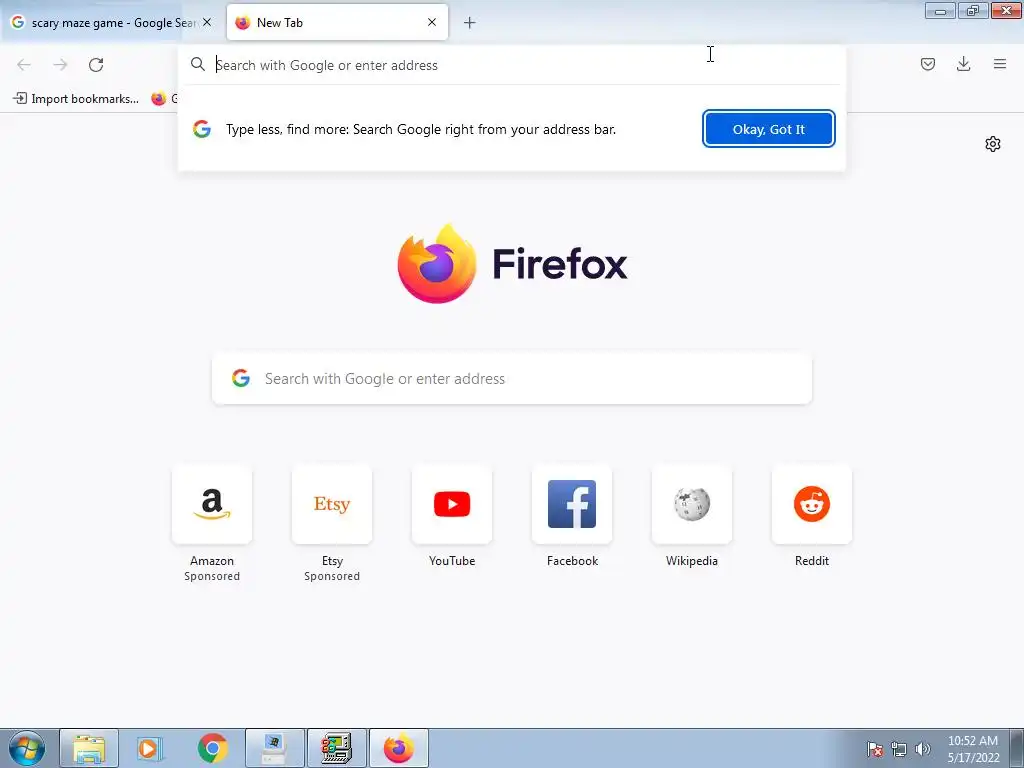The height and width of the screenshot is (768, 1024).
Task: Select the New Tab tab
Action: click(x=337, y=23)
